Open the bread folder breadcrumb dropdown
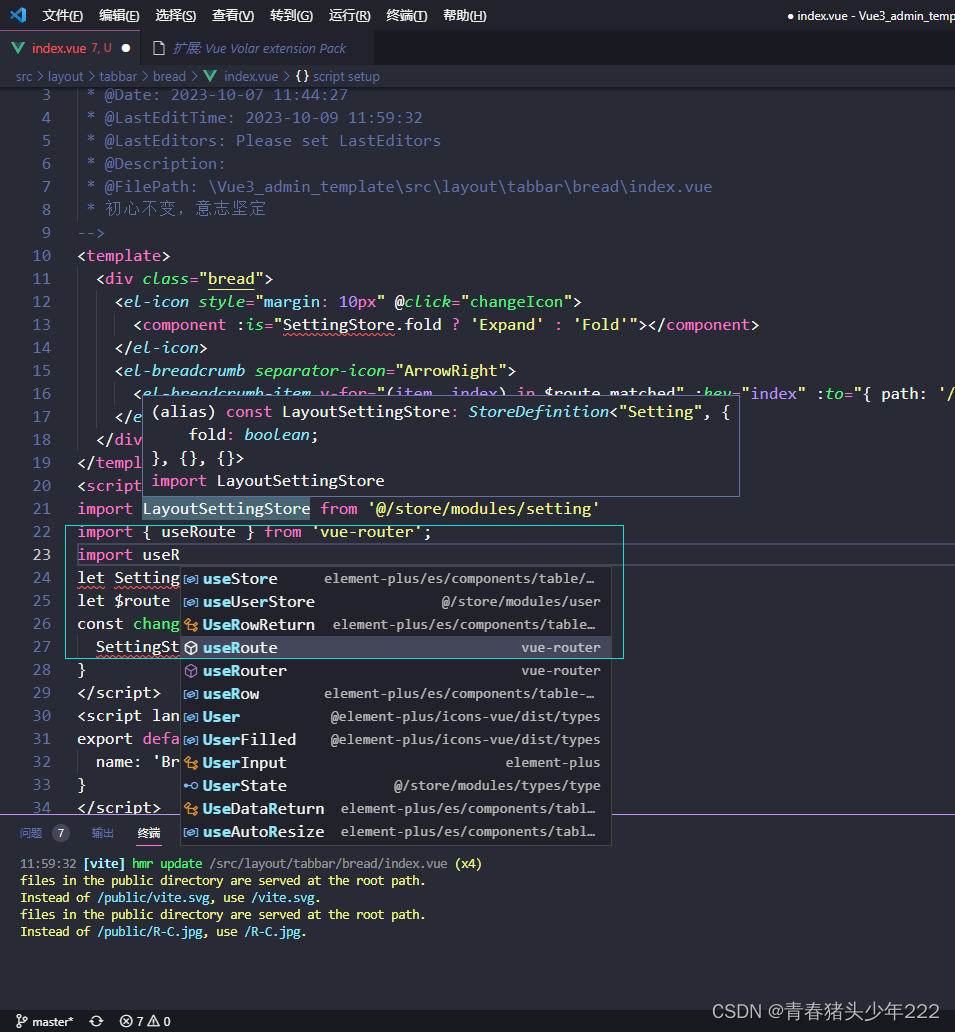 [169, 76]
